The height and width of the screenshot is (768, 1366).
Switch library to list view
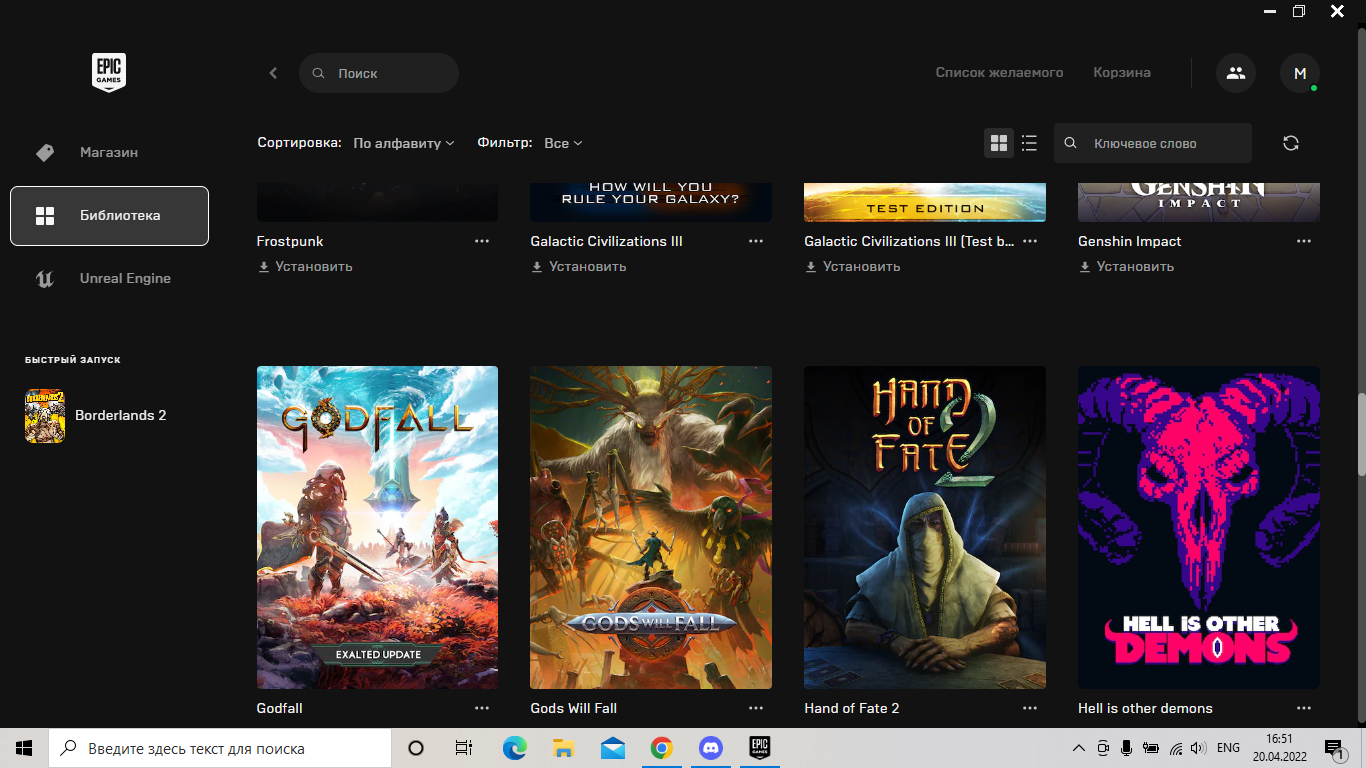1029,143
